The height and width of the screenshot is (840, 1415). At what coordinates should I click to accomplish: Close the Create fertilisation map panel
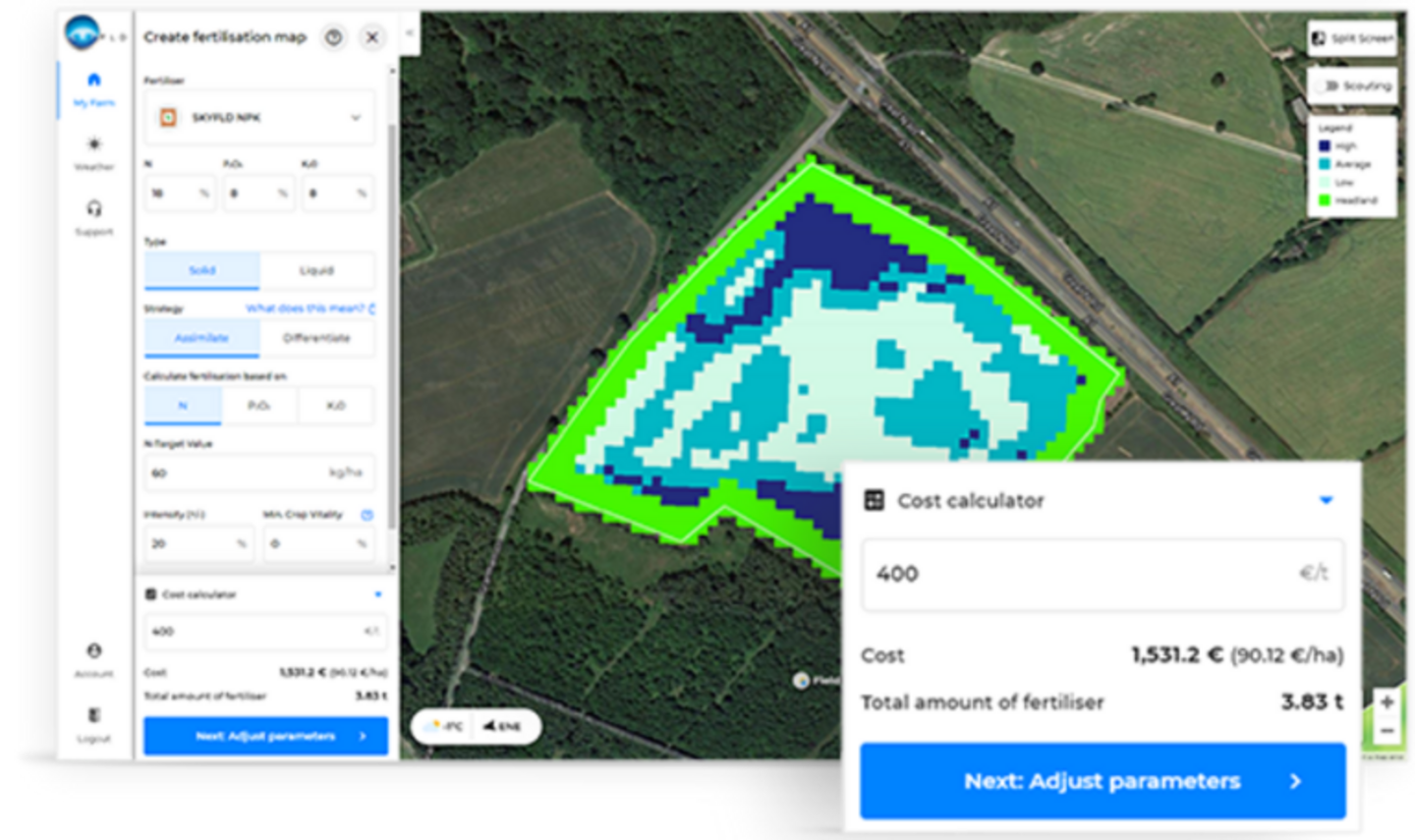click(372, 37)
